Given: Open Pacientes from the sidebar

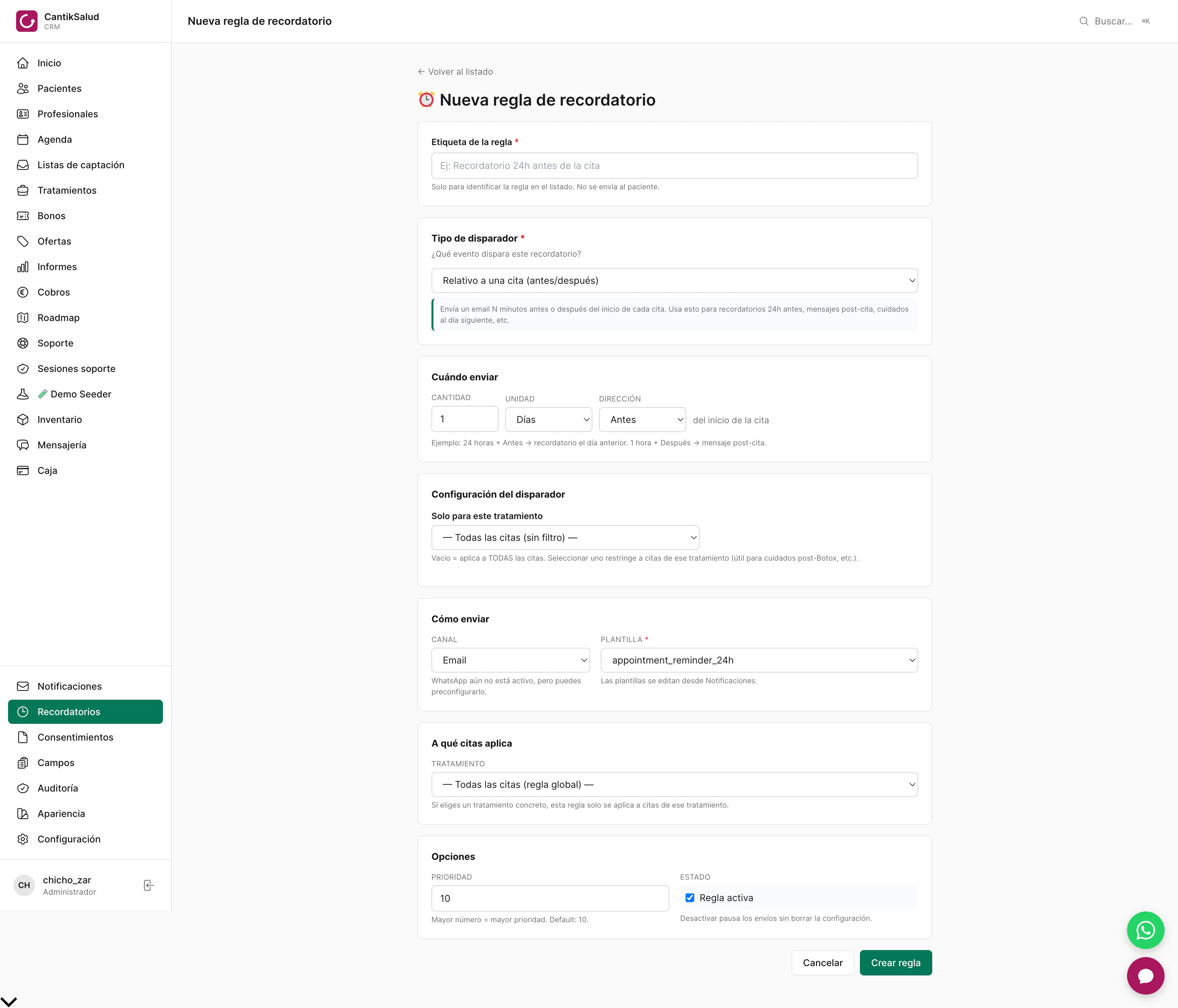Looking at the screenshot, I should 85,89.
